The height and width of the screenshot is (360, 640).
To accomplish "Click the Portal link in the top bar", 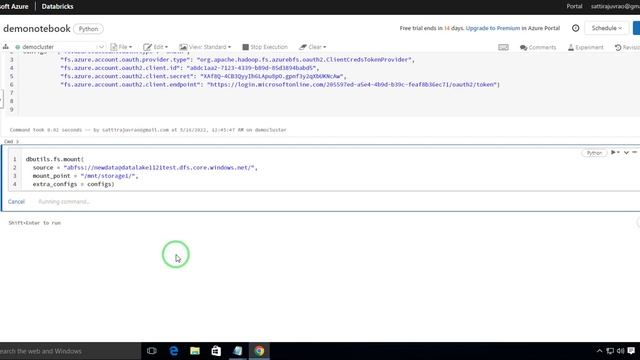I will coord(574,7).
